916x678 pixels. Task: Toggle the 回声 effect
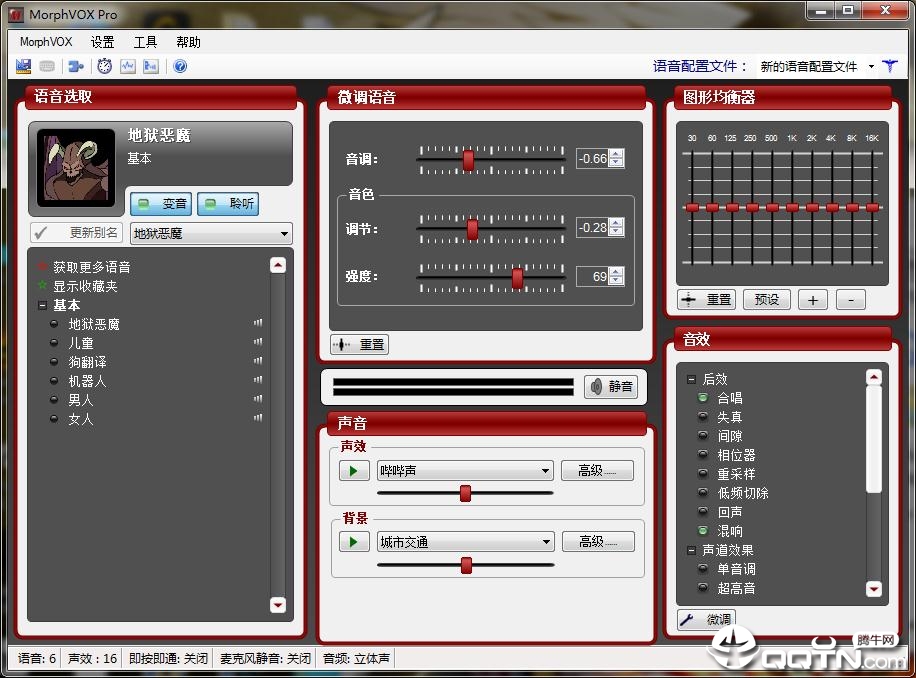point(703,512)
